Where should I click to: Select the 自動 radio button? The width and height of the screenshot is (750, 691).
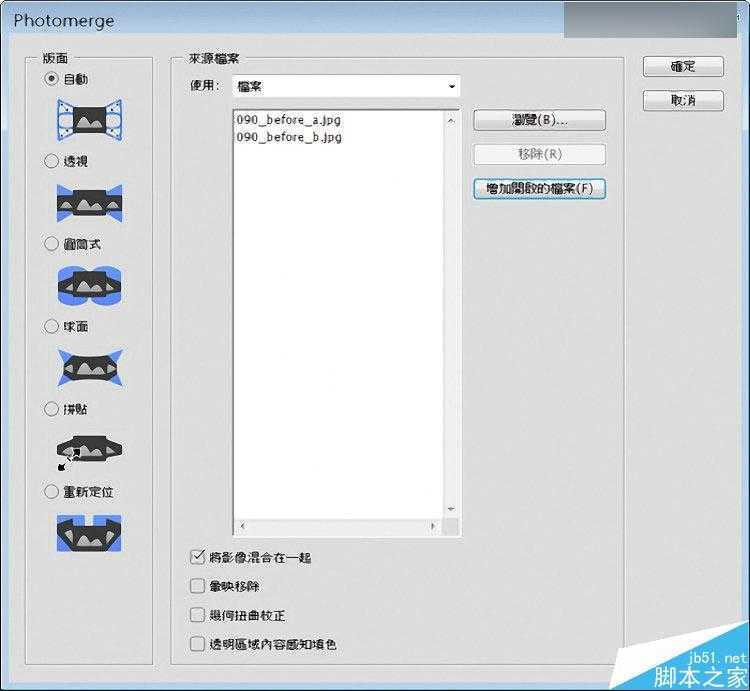point(51,78)
